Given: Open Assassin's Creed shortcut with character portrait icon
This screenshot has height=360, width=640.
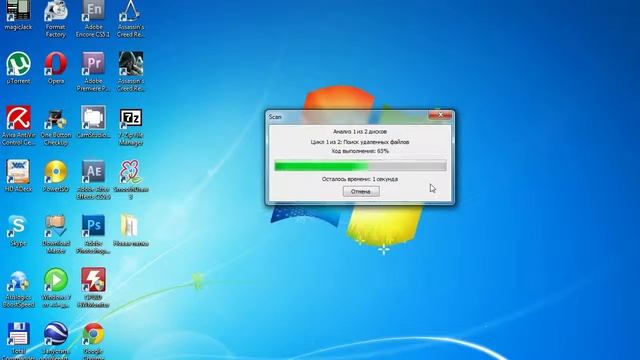Looking at the screenshot, I should [x=131, y=72].
